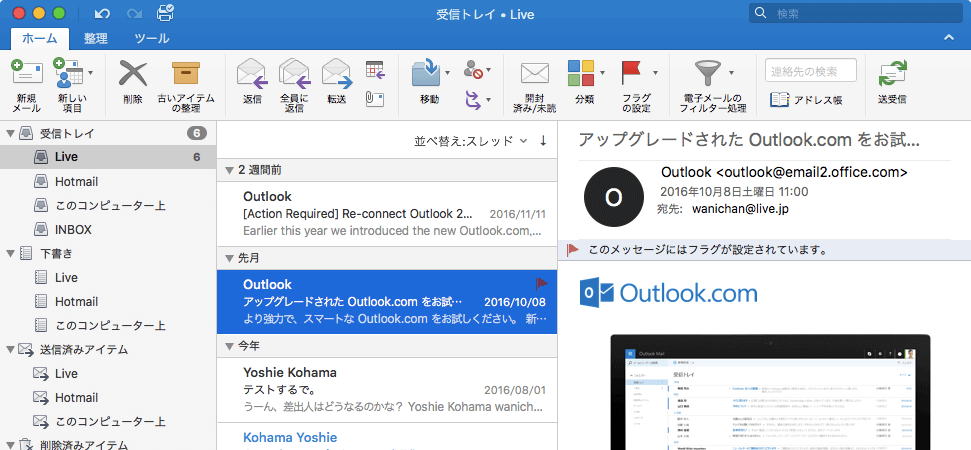Forward the message with 転送 icon
The height and width of the screenshot is (450, 971).
click(x=337, y=74)
